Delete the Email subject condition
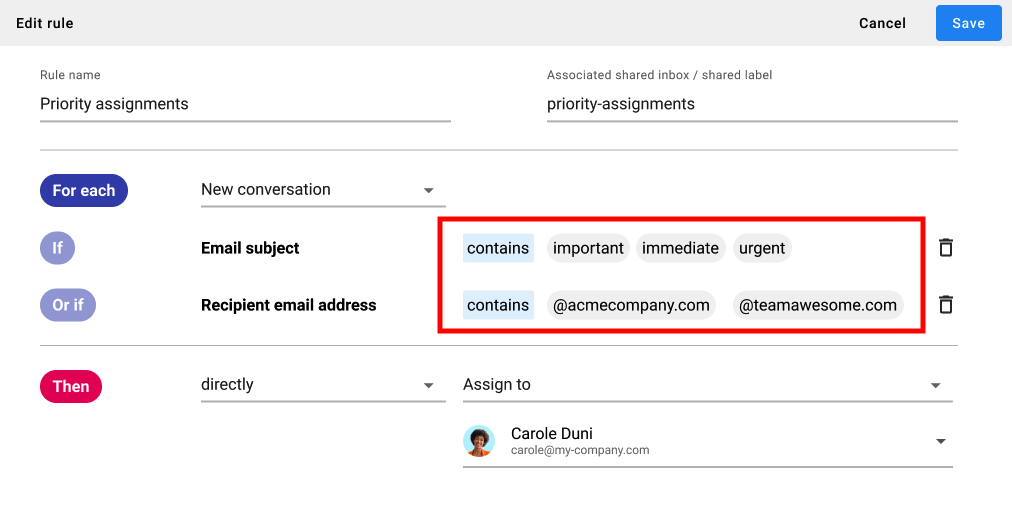Image resolution: width=1012 pixels, height=506 pixels. pos(946,248)
